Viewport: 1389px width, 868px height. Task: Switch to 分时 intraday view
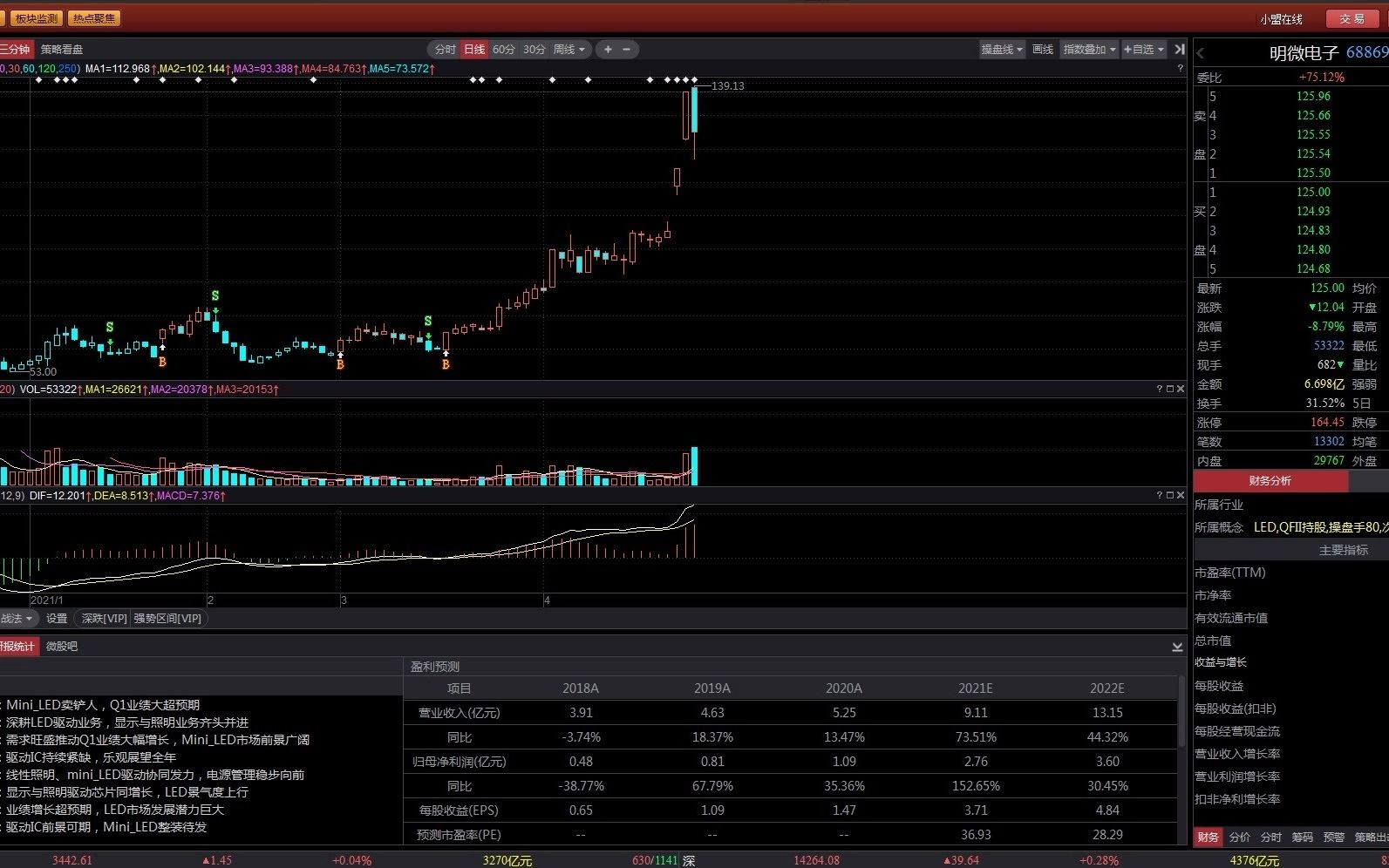tap(445, 50)
